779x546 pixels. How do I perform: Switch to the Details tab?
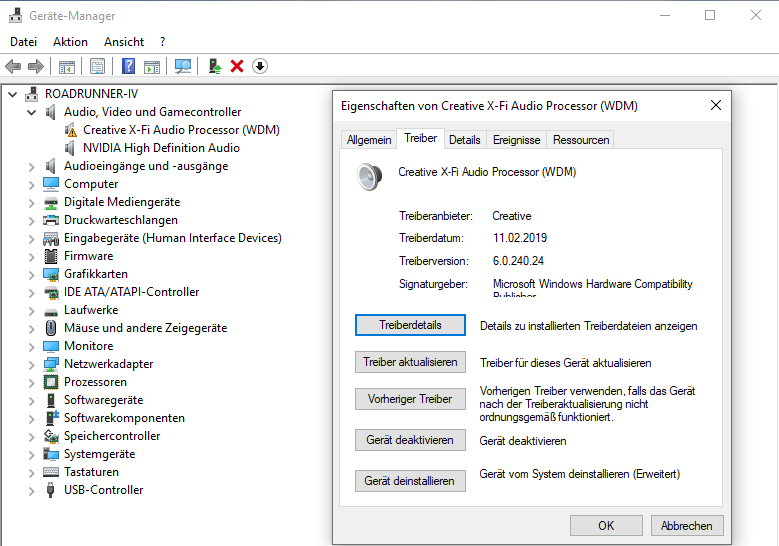coord(465,140)
